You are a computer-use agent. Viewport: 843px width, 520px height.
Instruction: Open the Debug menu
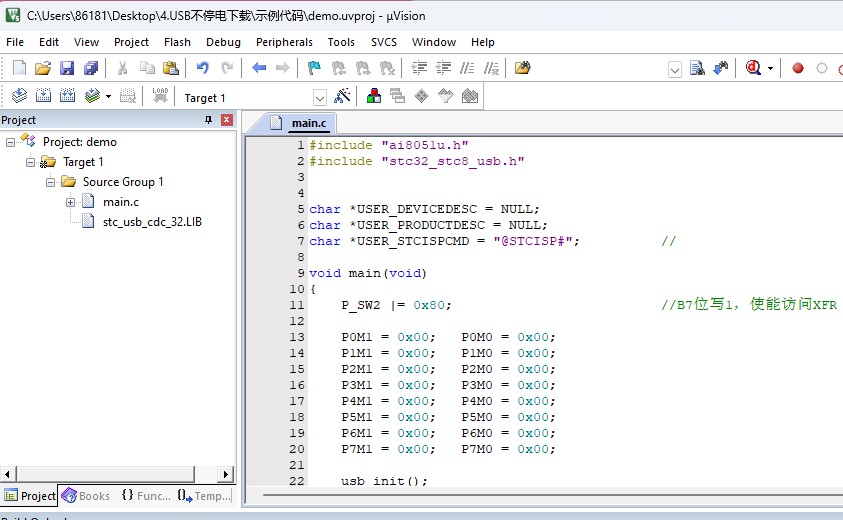click(223, 42)
